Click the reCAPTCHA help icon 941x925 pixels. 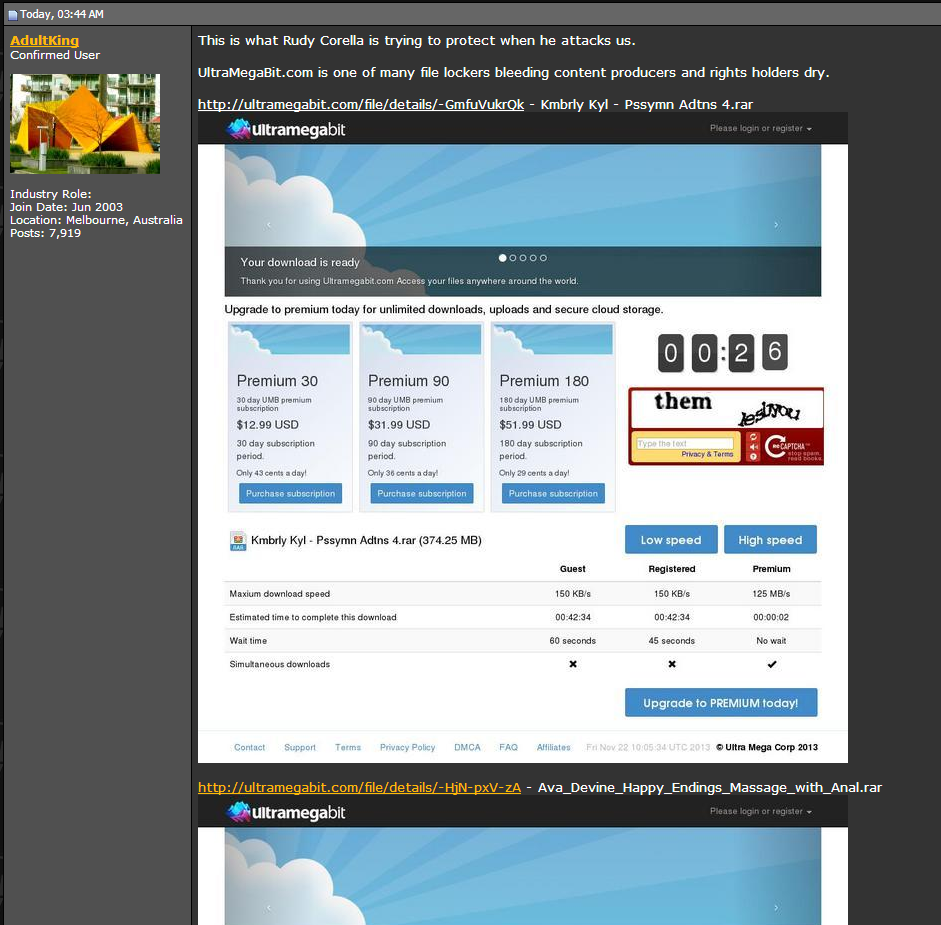click(753, 457)
